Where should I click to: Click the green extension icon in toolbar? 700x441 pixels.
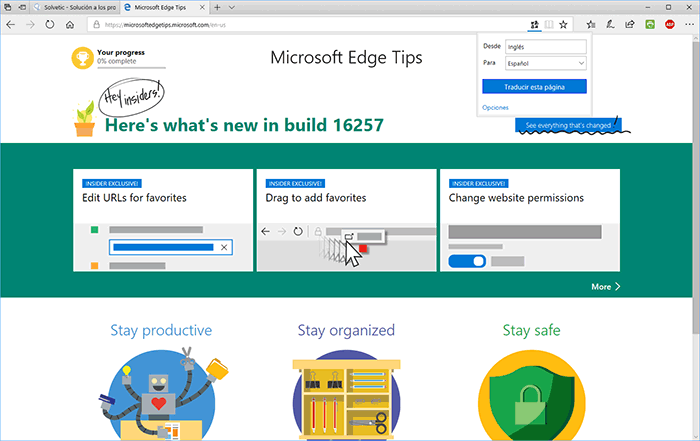650,25
